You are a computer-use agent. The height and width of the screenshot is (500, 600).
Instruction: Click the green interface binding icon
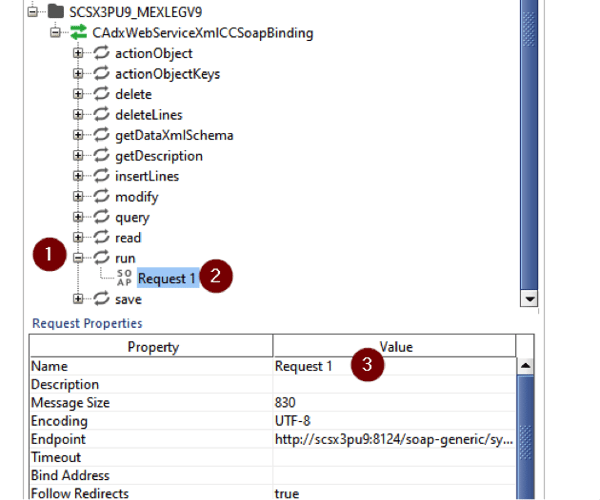[78, 32]
